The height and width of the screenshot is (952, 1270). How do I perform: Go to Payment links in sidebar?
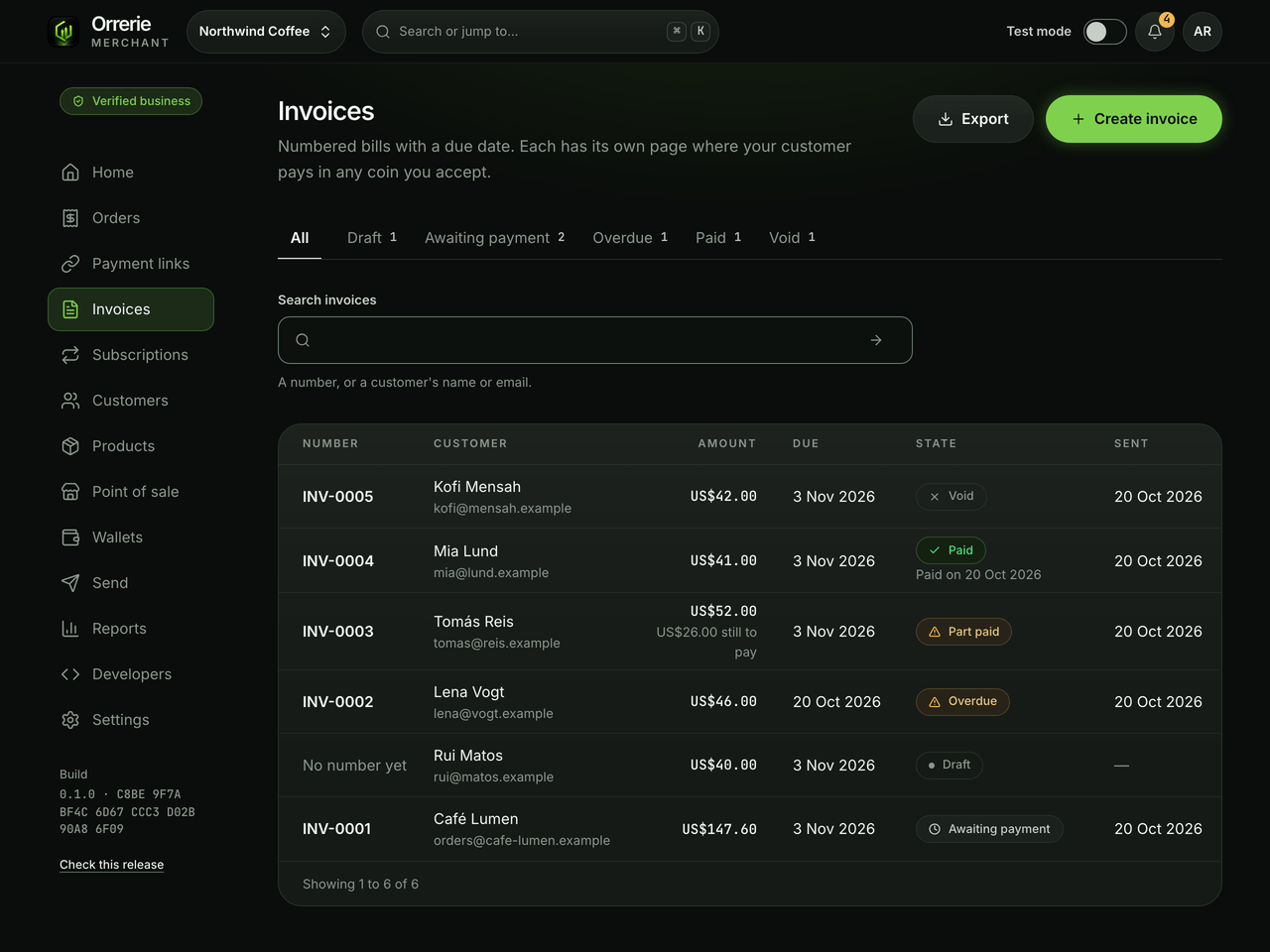click(x=131, y=264)
